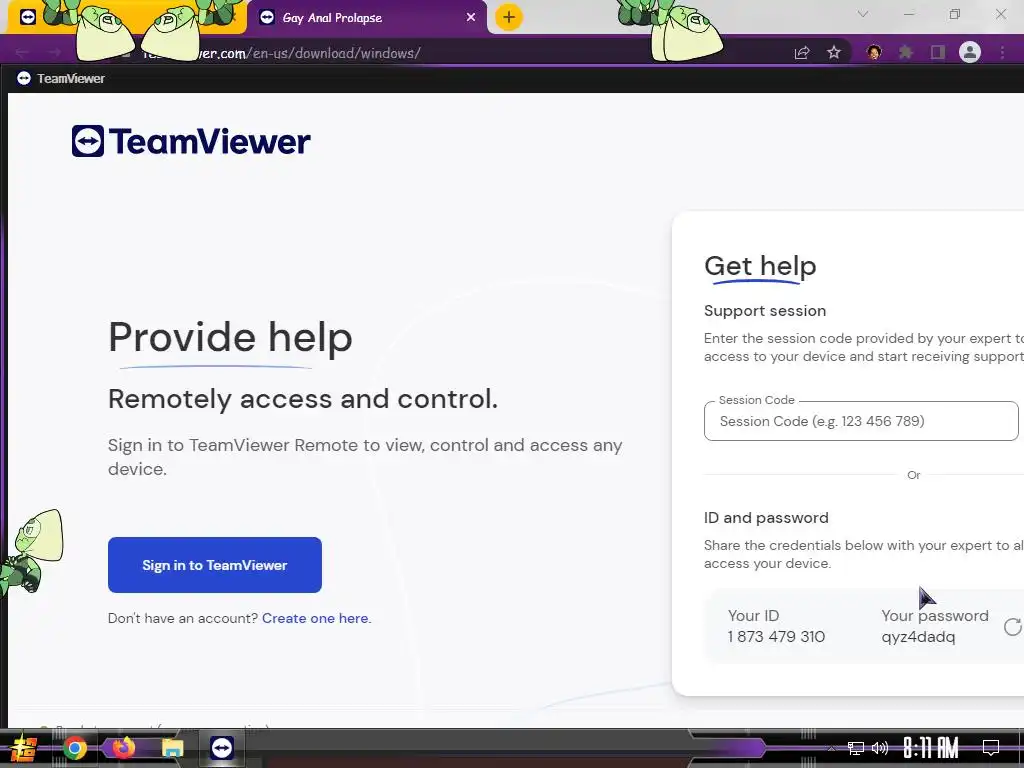Open the Start menu icon in taskbar
Viewport: 1024px width, 768px height.
point(24,748)
